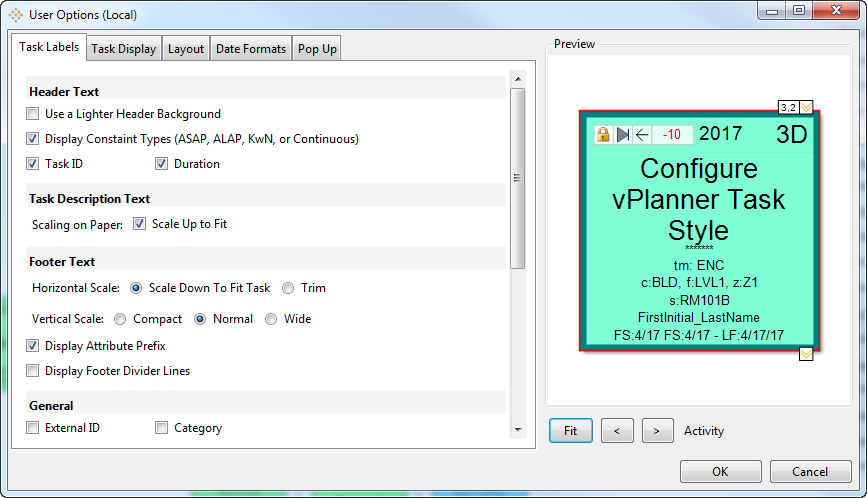The image size is (867, 498).
Task: Open the Task Display tab
Action: [x=124, y=49]
